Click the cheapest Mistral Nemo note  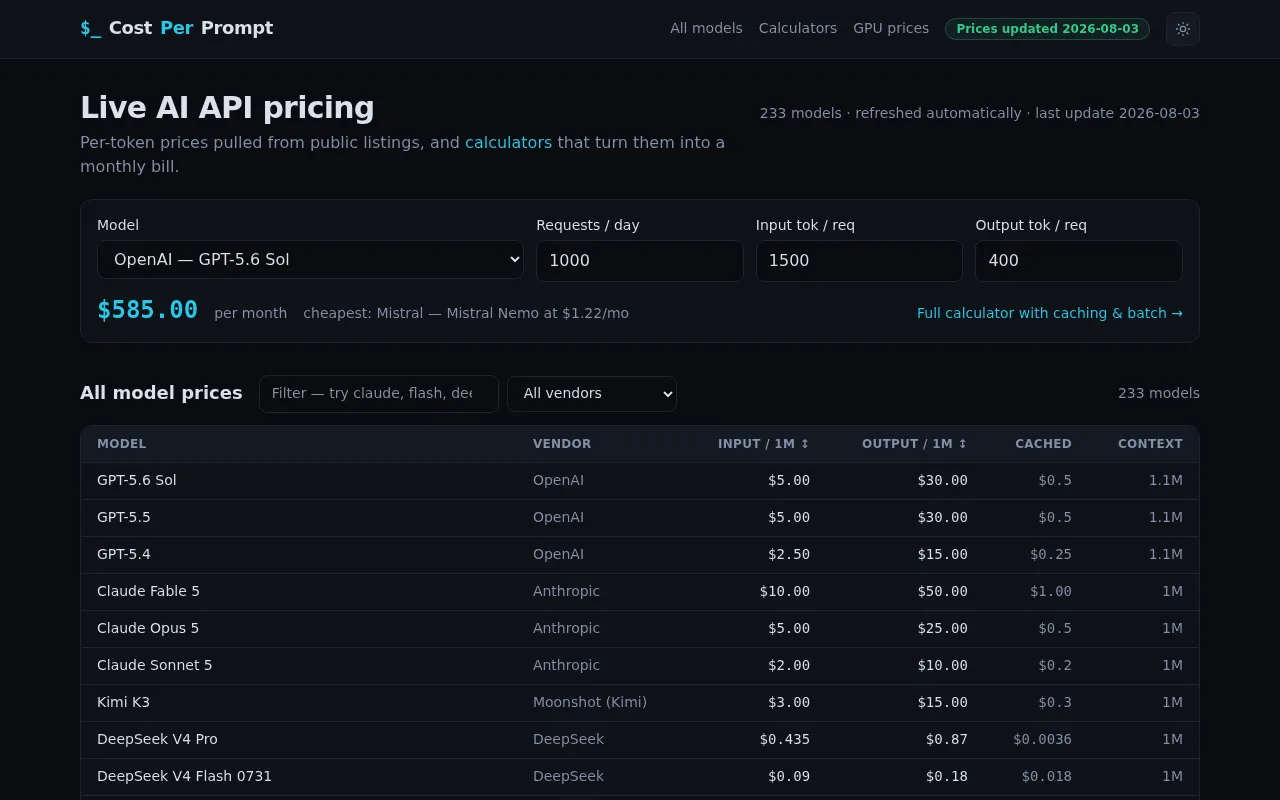pyautogui.click(x=466, y=313)
